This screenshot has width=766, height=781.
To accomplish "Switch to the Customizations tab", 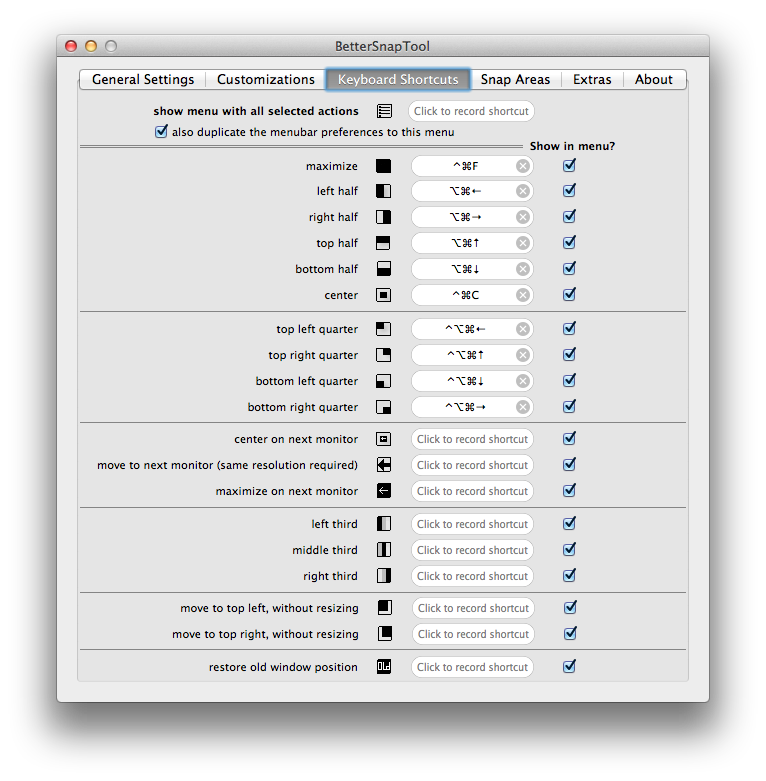I will 266,80.
